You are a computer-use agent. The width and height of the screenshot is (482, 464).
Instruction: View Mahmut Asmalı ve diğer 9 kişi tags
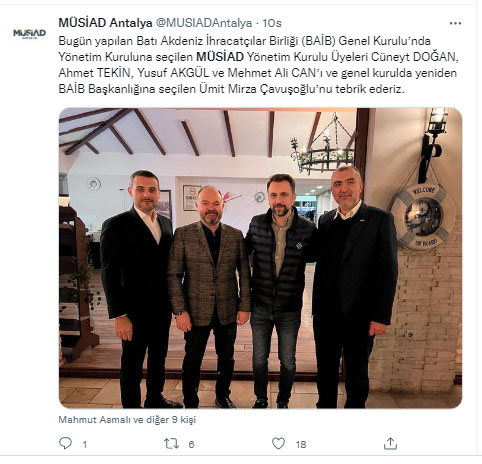(x=127, y=420)
